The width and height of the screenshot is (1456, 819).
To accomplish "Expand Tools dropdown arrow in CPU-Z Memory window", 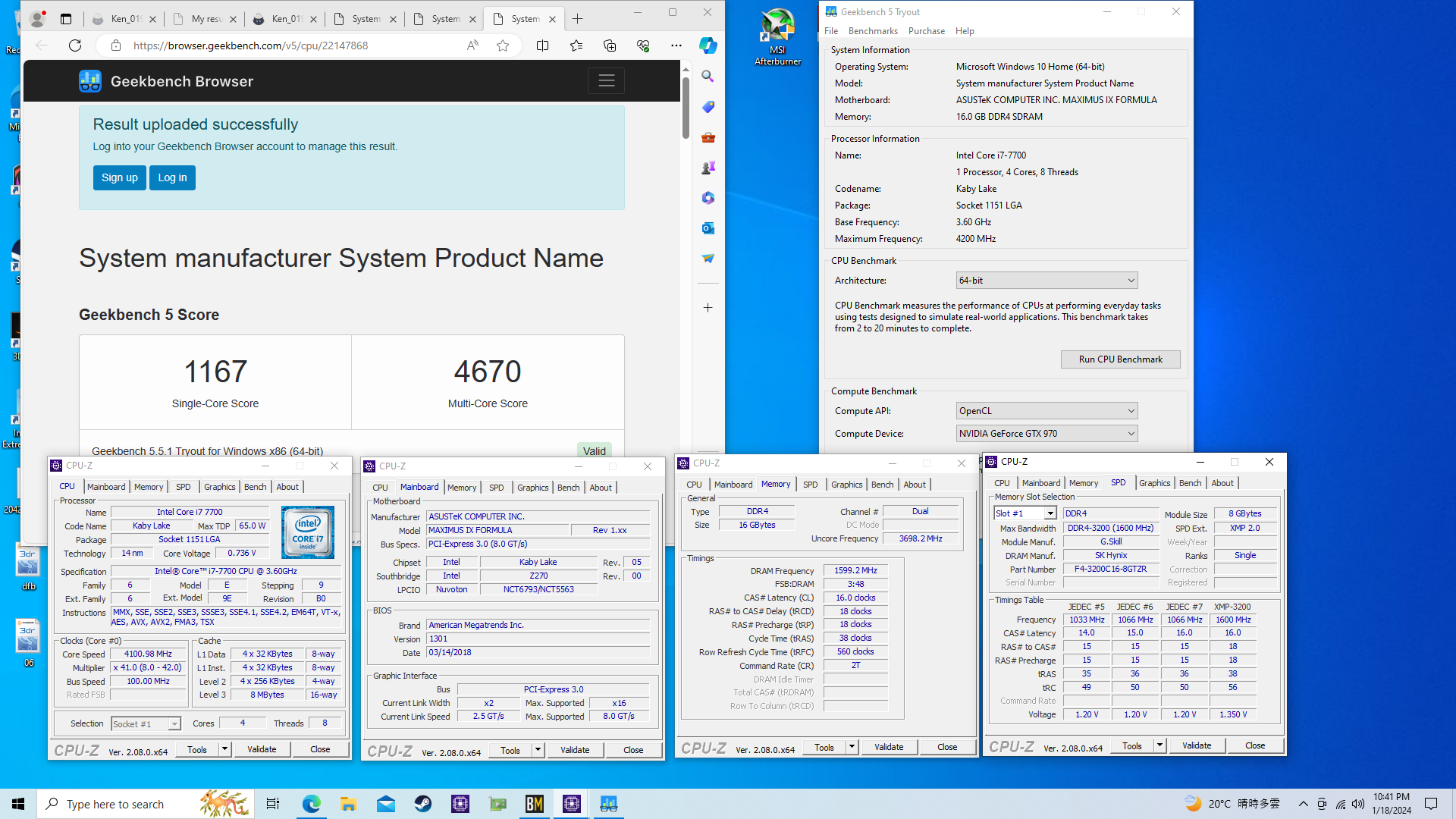I will [852, 747].
